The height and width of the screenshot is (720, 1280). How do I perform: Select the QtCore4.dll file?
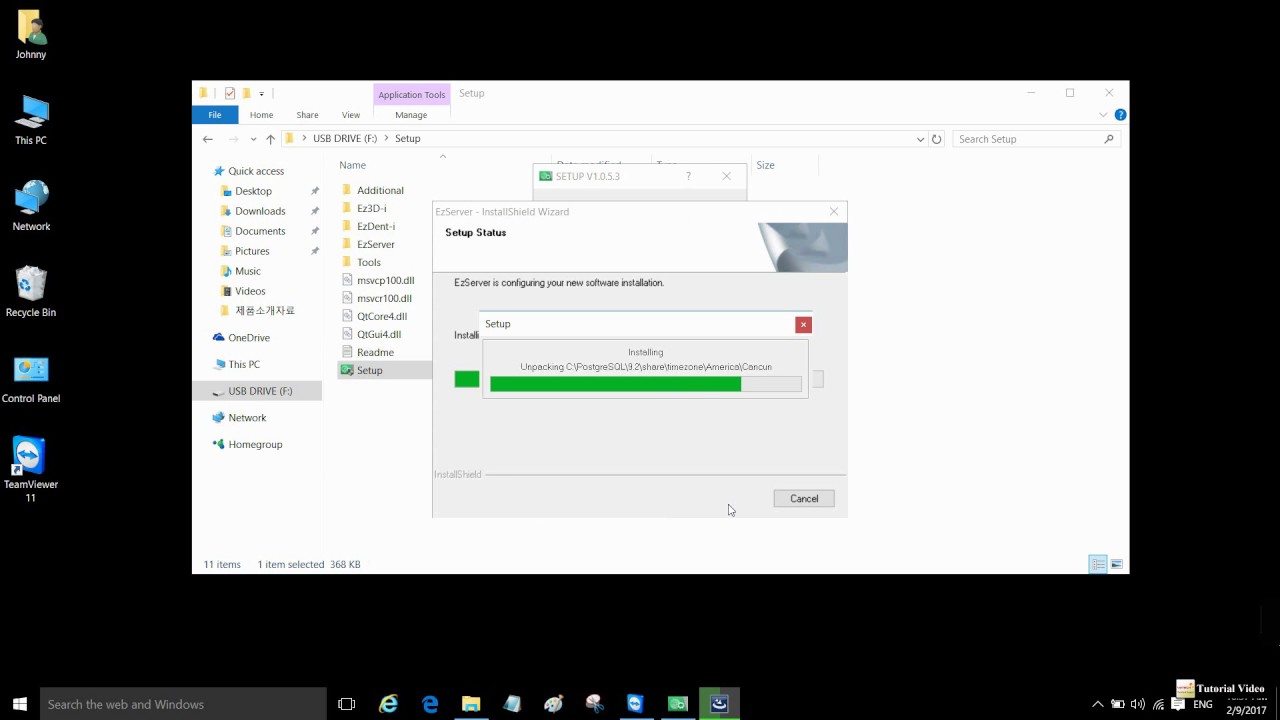(374, 316)
